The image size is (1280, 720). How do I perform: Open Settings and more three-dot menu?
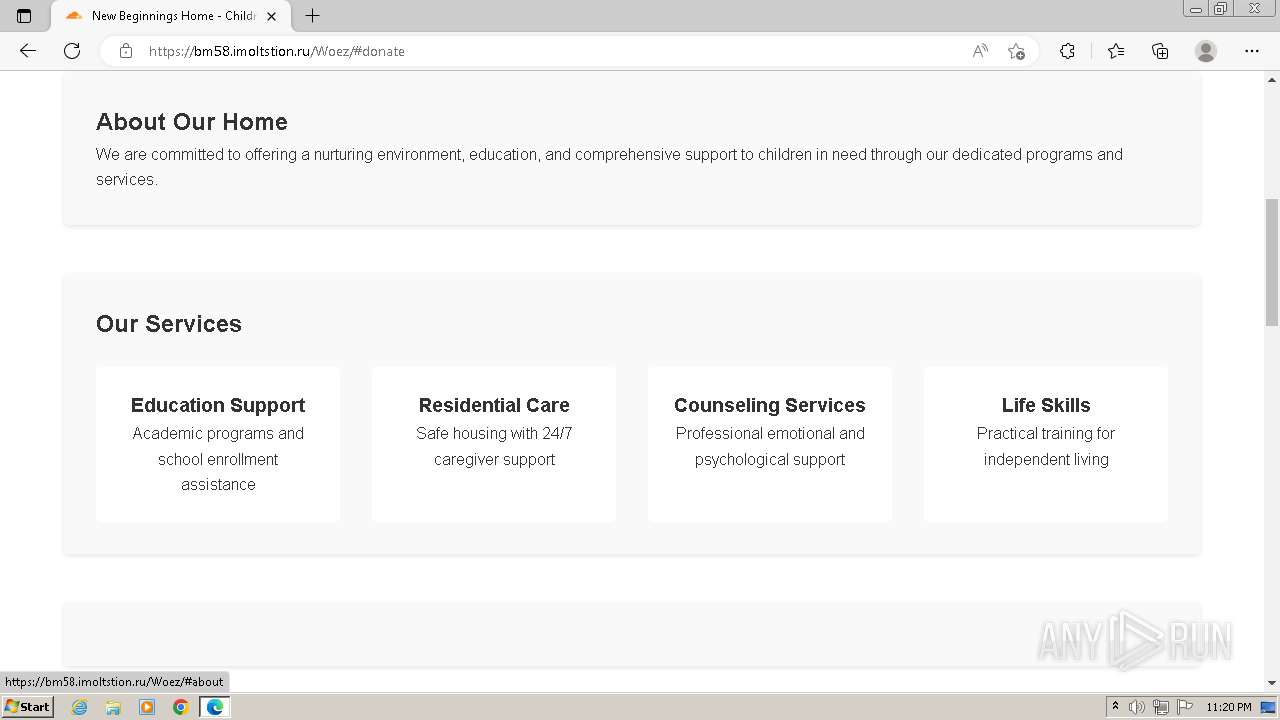[1252, 51]
